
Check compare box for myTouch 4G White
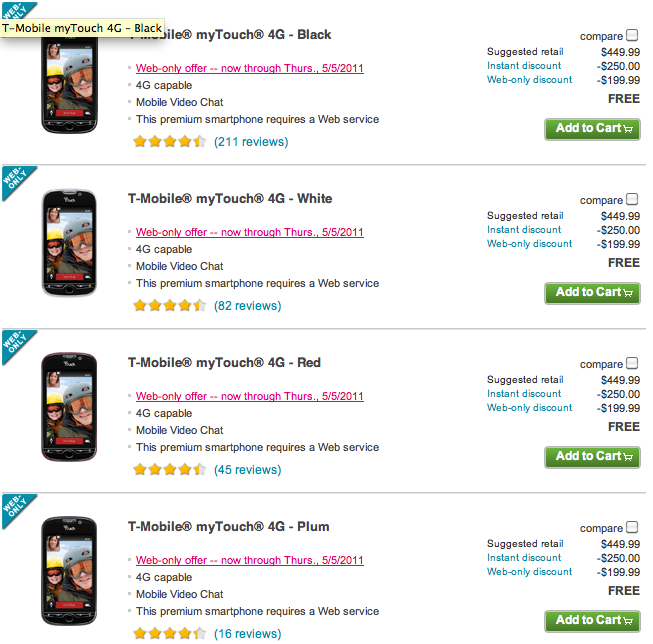[632, 200]
